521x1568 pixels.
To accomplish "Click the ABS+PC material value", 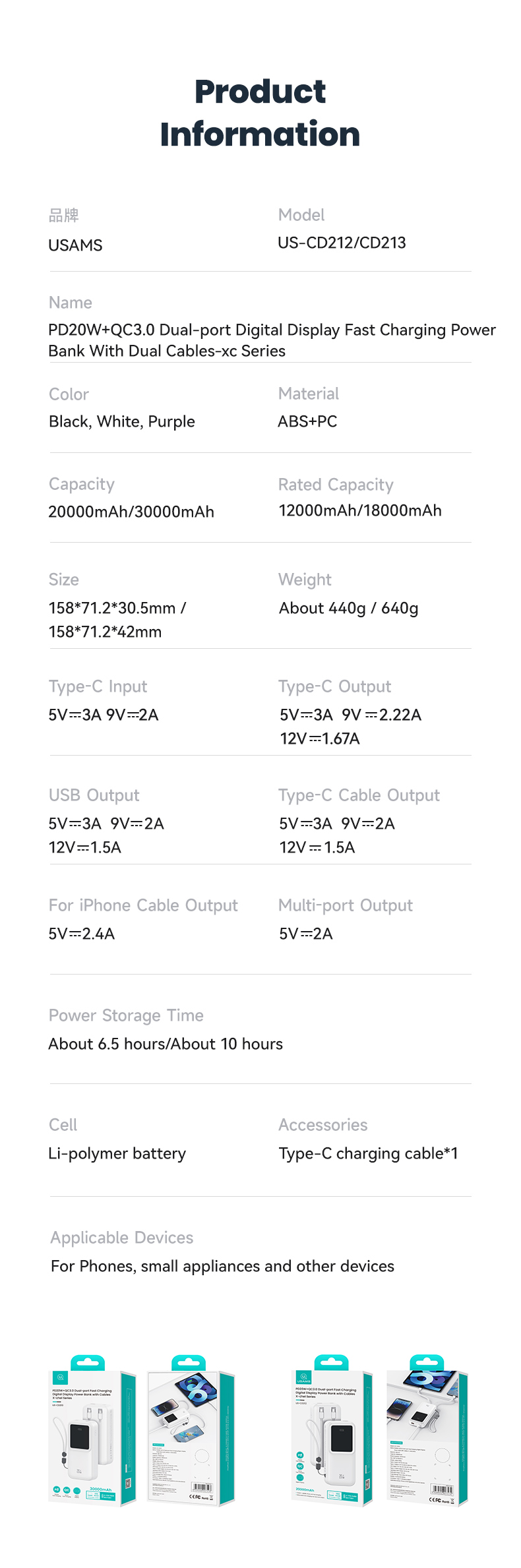I will coord(307,421).
